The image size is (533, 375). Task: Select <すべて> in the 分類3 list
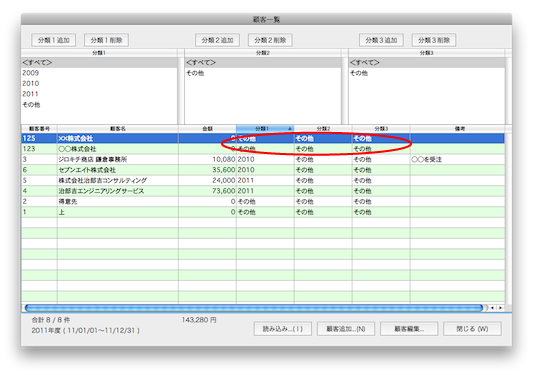(x=427, y=63)
